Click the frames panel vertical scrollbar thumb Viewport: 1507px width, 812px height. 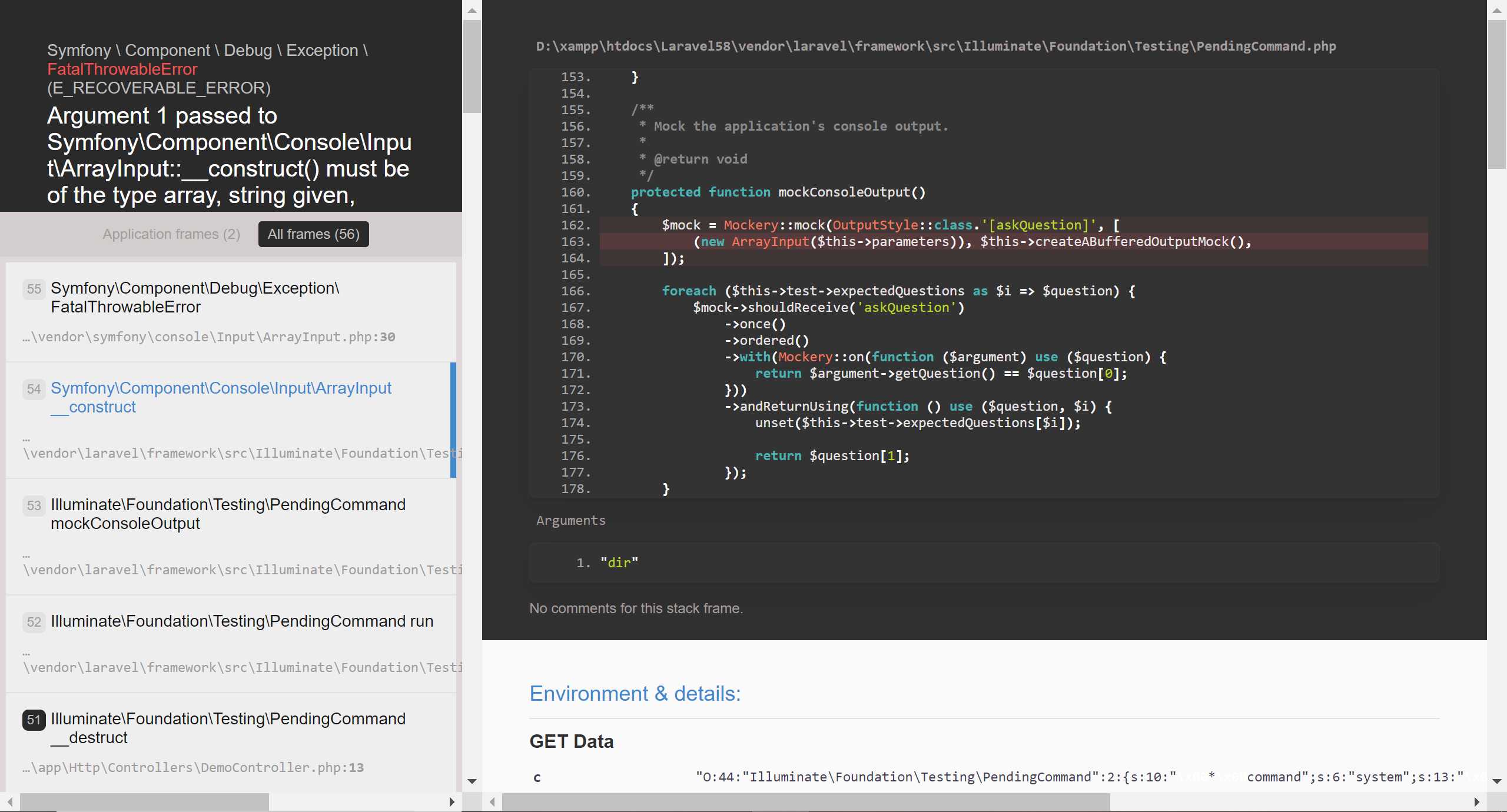pyautogui.click(x=472, y=66)
